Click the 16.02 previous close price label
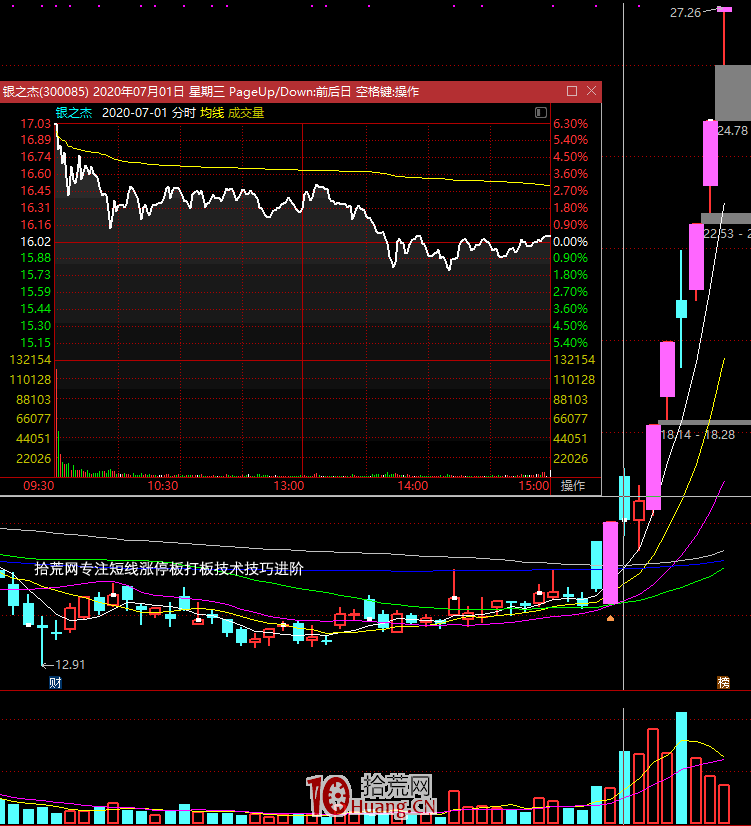Screen dimensions: 751x826 pyautogui.click(x=36, y=242)
